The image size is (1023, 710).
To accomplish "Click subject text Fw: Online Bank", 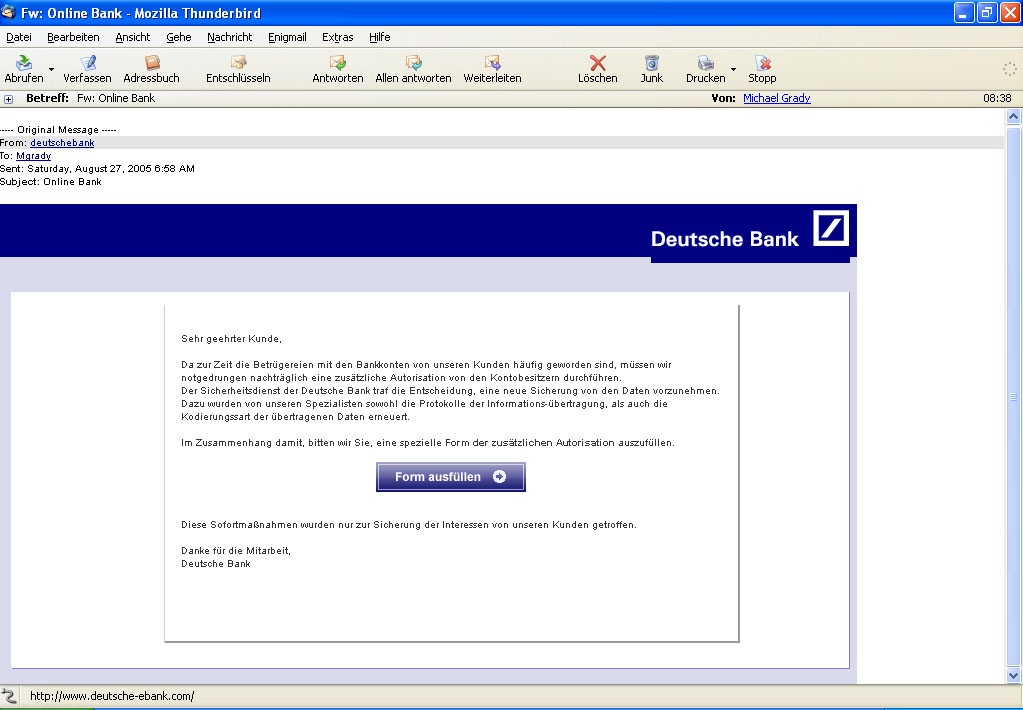I will click(x=116, y=99).
